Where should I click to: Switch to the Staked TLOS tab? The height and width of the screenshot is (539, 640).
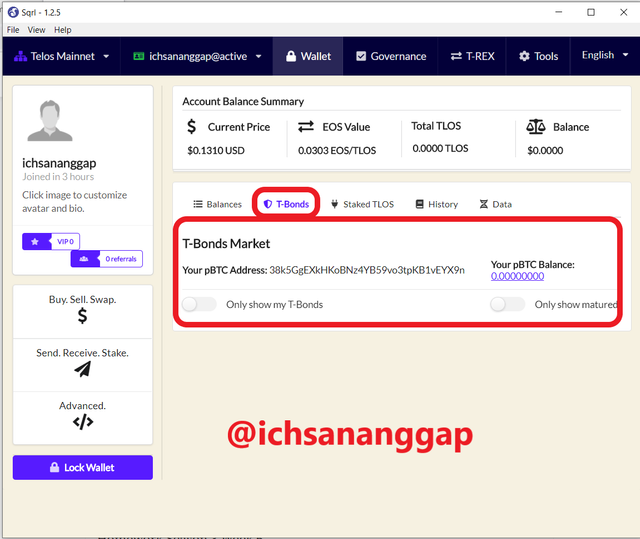(x=362, y=204)
